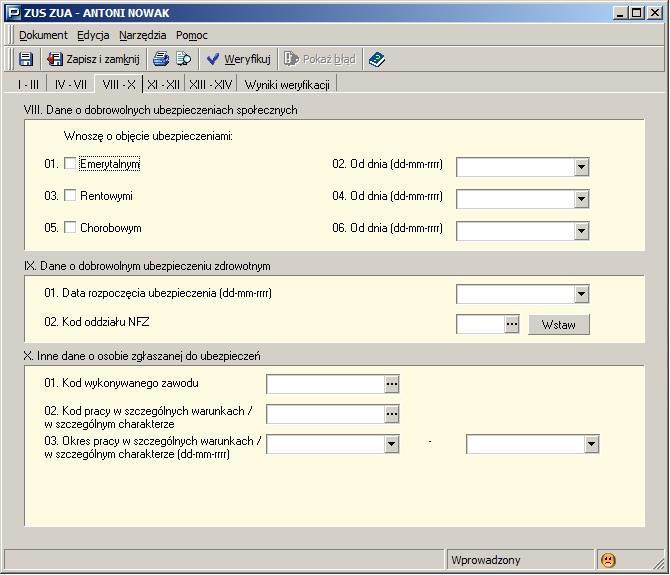Open the print preview icon
The width and height of the screenshot is (670, 575).
(x=184, y=59)
